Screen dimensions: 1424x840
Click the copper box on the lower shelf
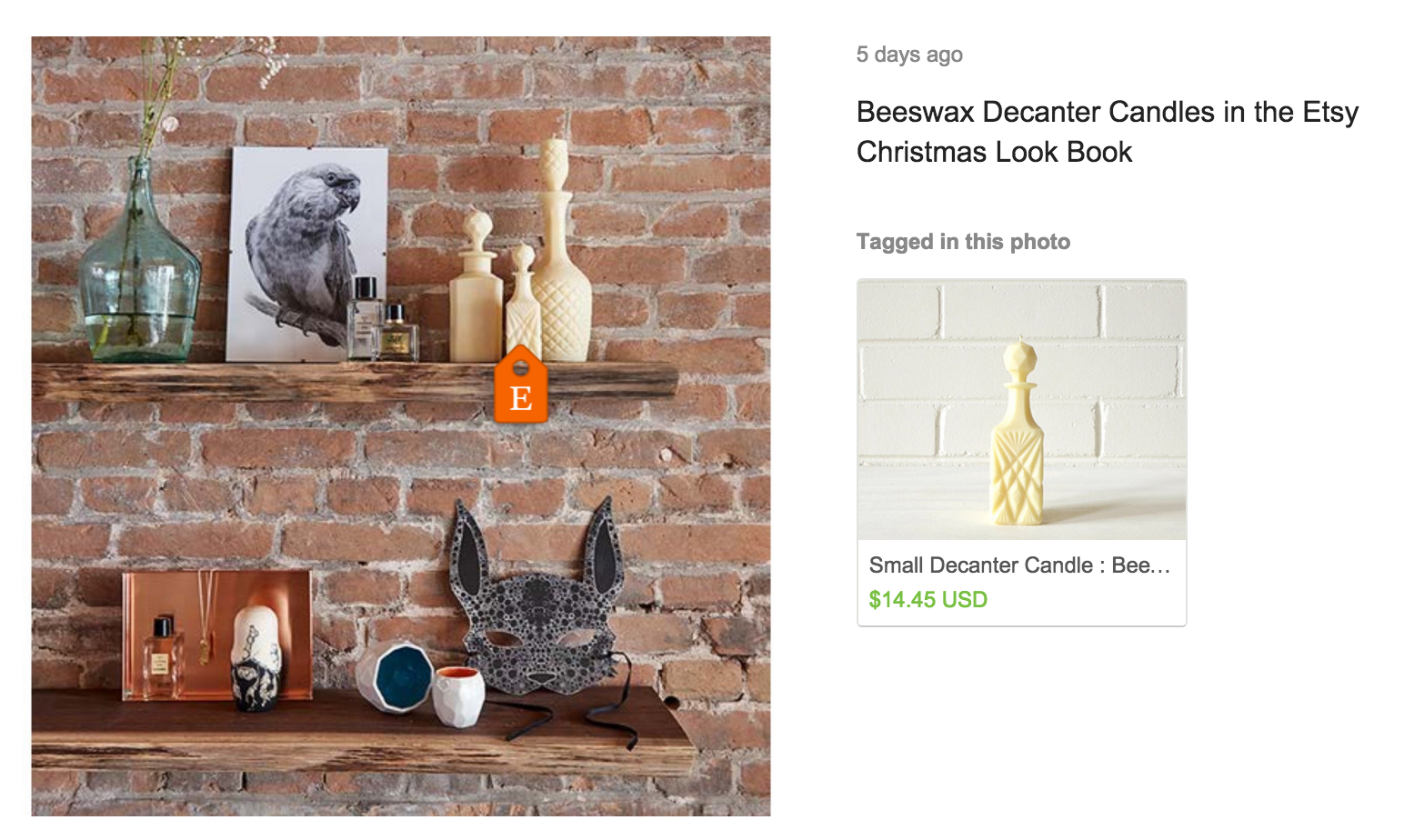[x=216, y=635]
